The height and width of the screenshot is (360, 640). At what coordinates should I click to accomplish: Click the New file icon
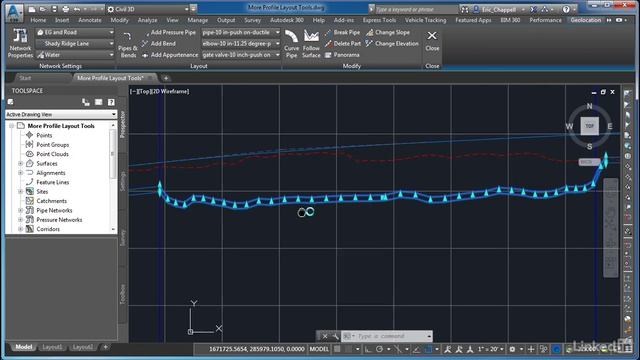click(32, 9)
